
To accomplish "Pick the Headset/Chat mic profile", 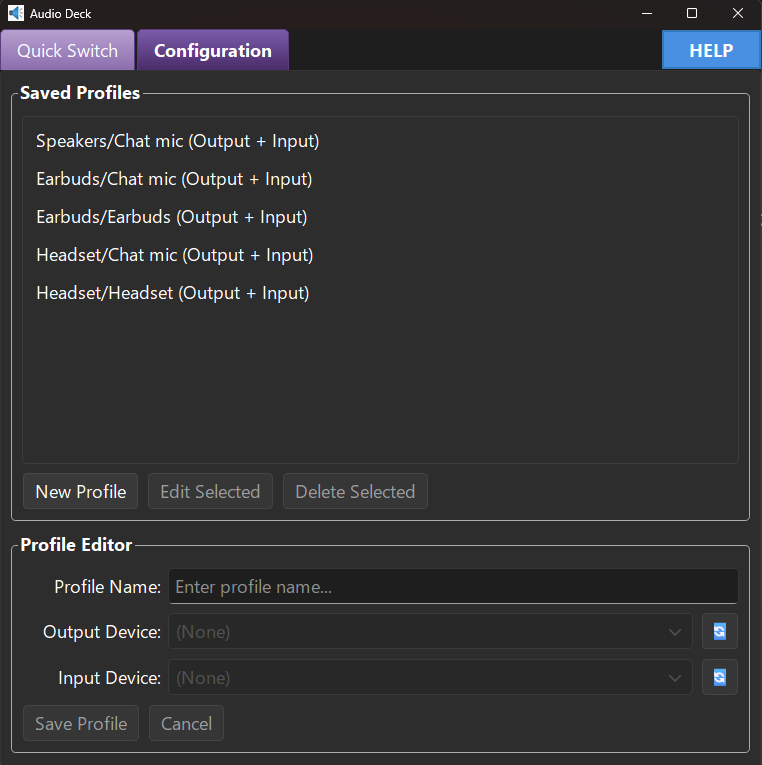I will click(x=175, y=256).
